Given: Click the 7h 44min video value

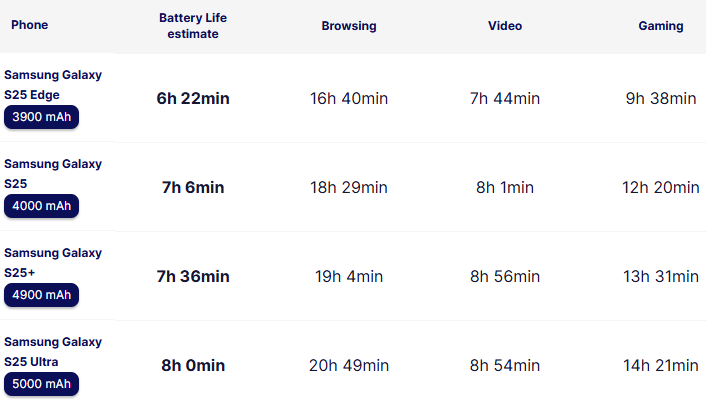Looking at the screenshot, I should pyautogui.click(x=505, y=98).
